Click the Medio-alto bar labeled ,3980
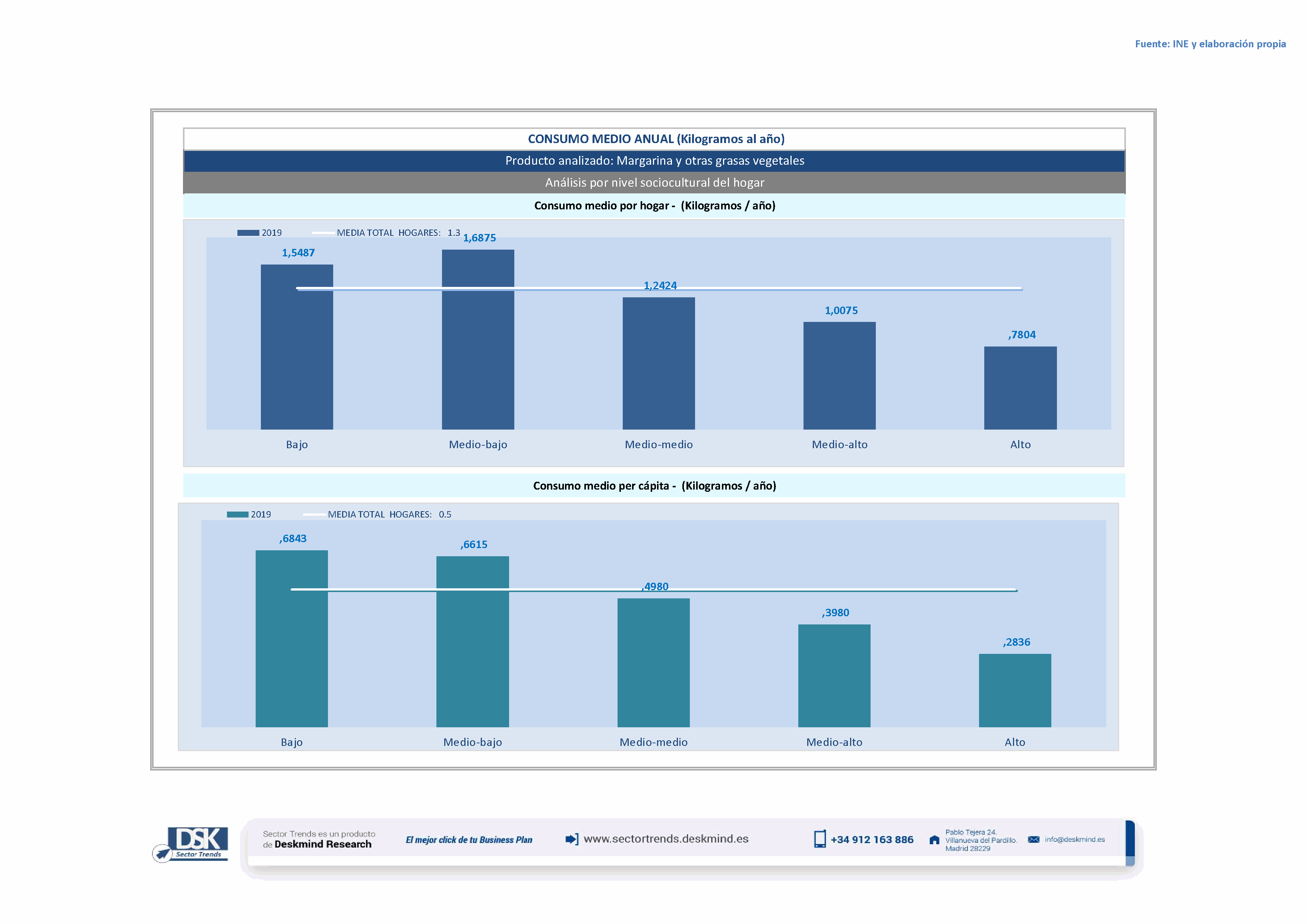The image size is (1307, 924). (834, 675)
